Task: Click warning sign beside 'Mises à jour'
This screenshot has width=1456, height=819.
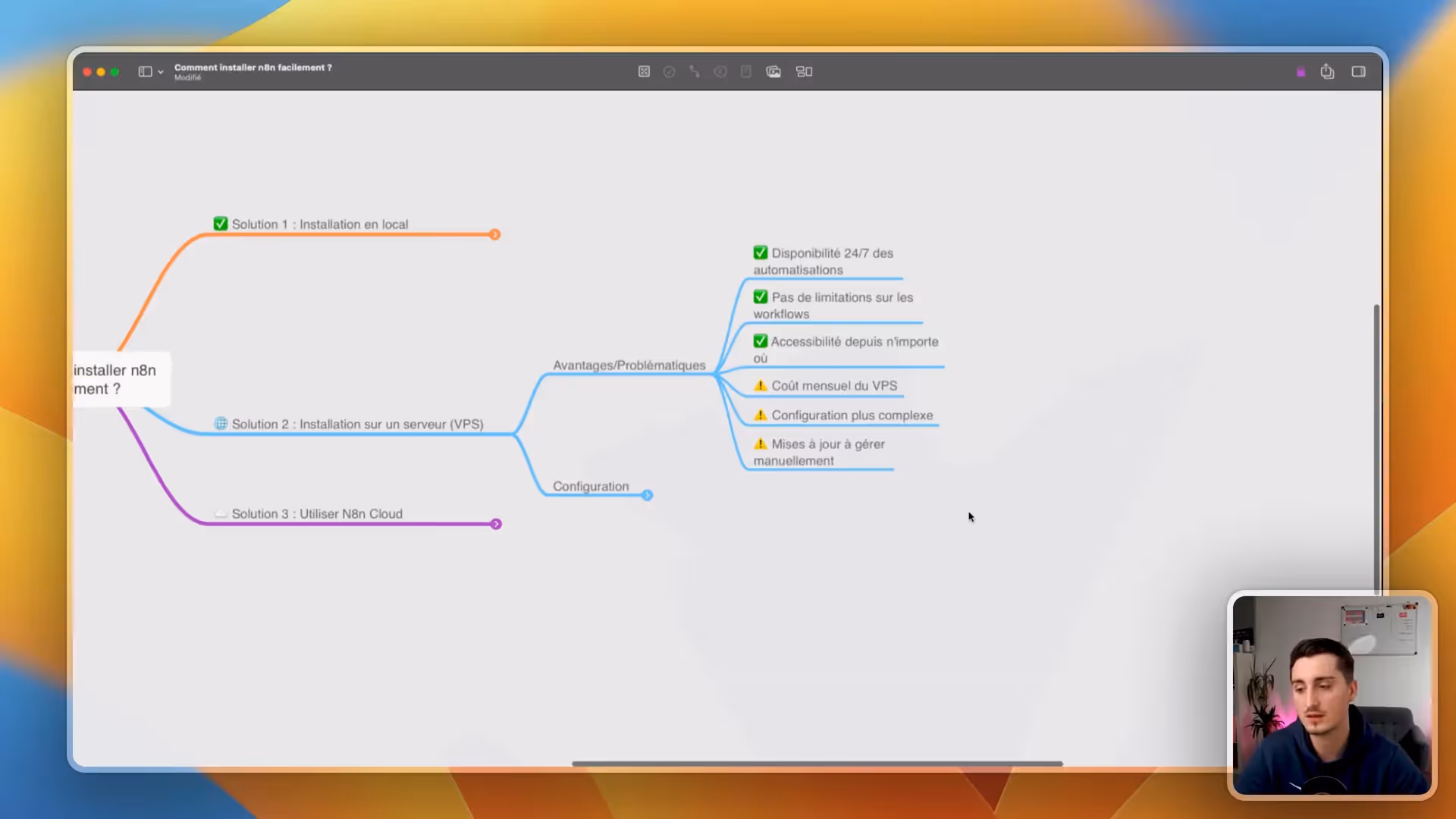Action: (761, 444)
